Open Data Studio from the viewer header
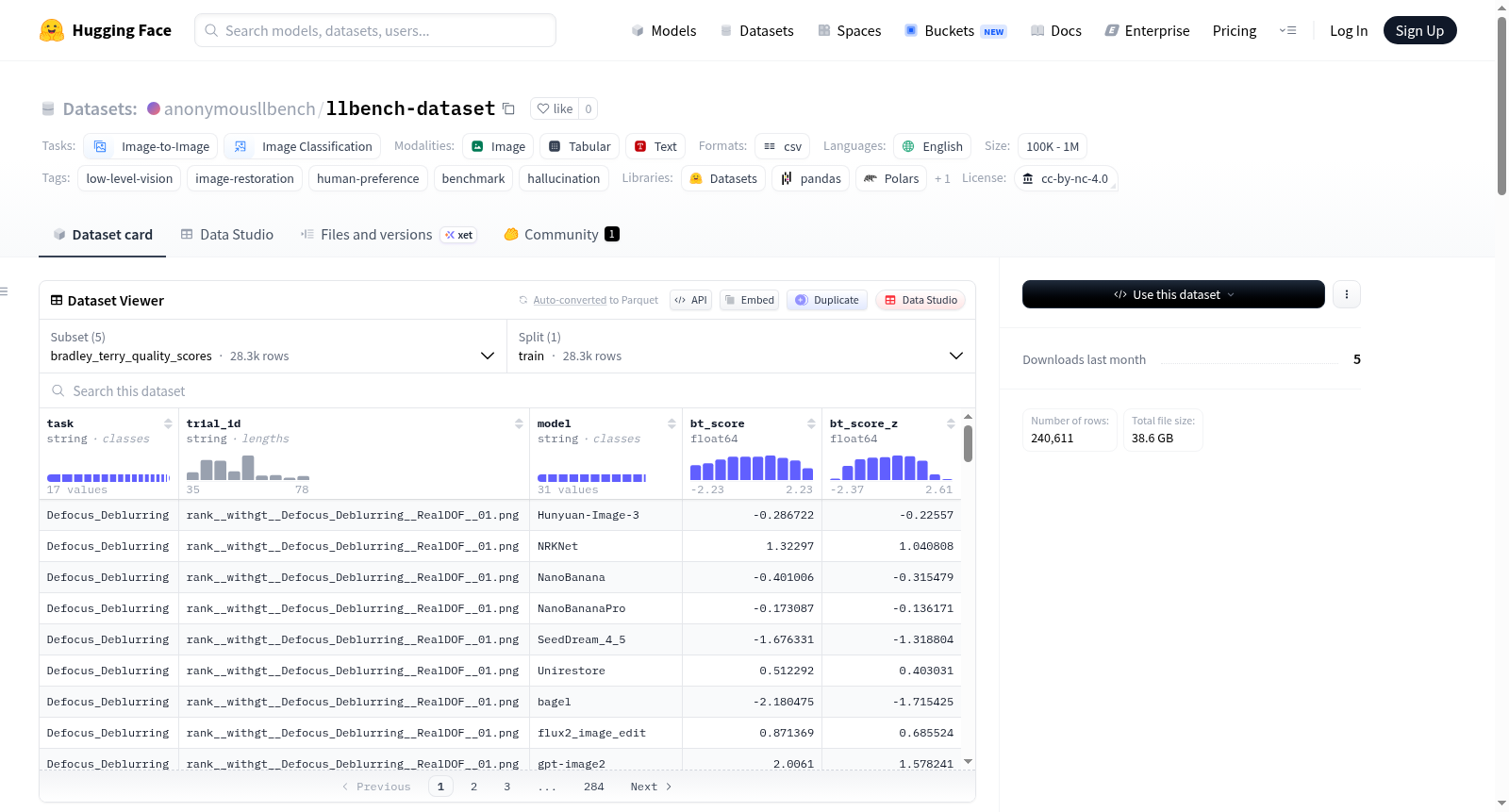Screen dimensions: 1509x812 (x=920, y=300)
